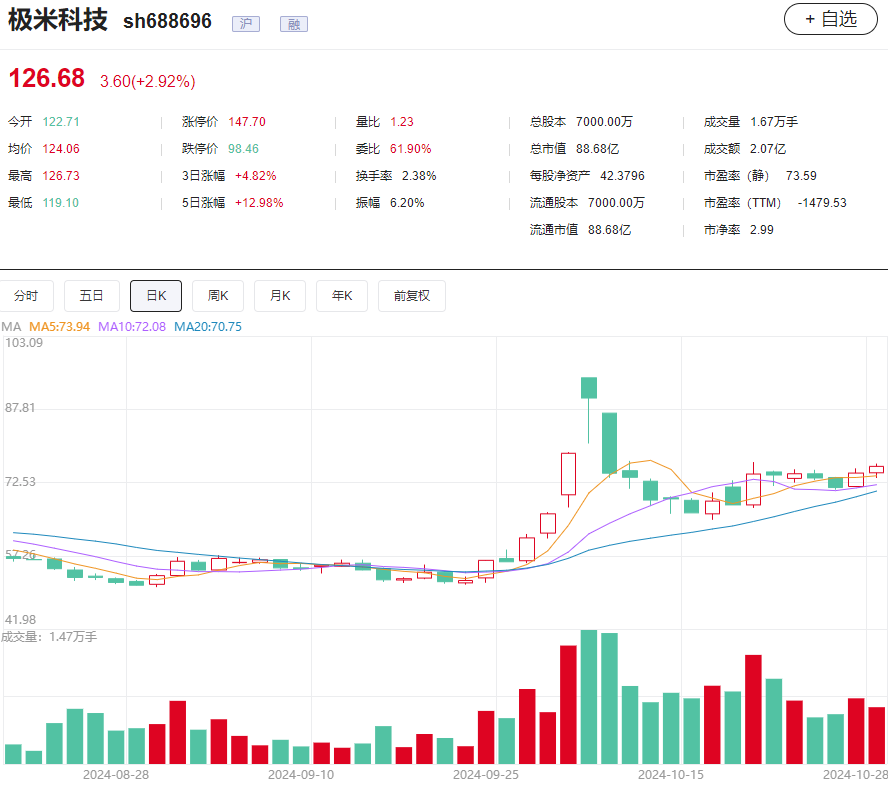Click the 5日涨幅 value +12.98%
Screen dimensions: 895x788
click(x=259, y=203)
